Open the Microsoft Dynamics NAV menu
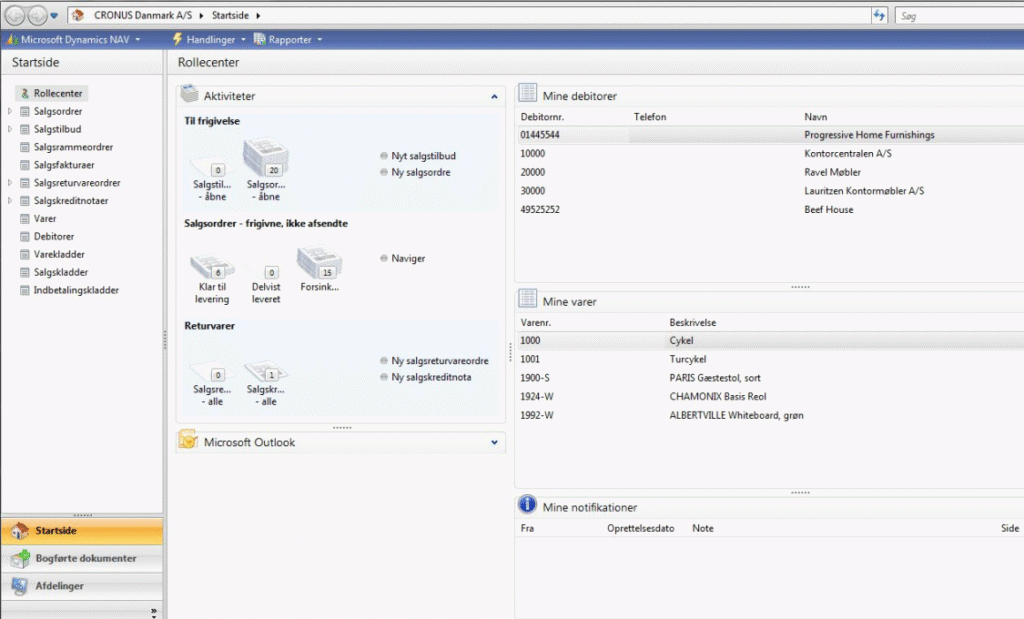The height and width of the screenshot is (619, 1024). 73,40
